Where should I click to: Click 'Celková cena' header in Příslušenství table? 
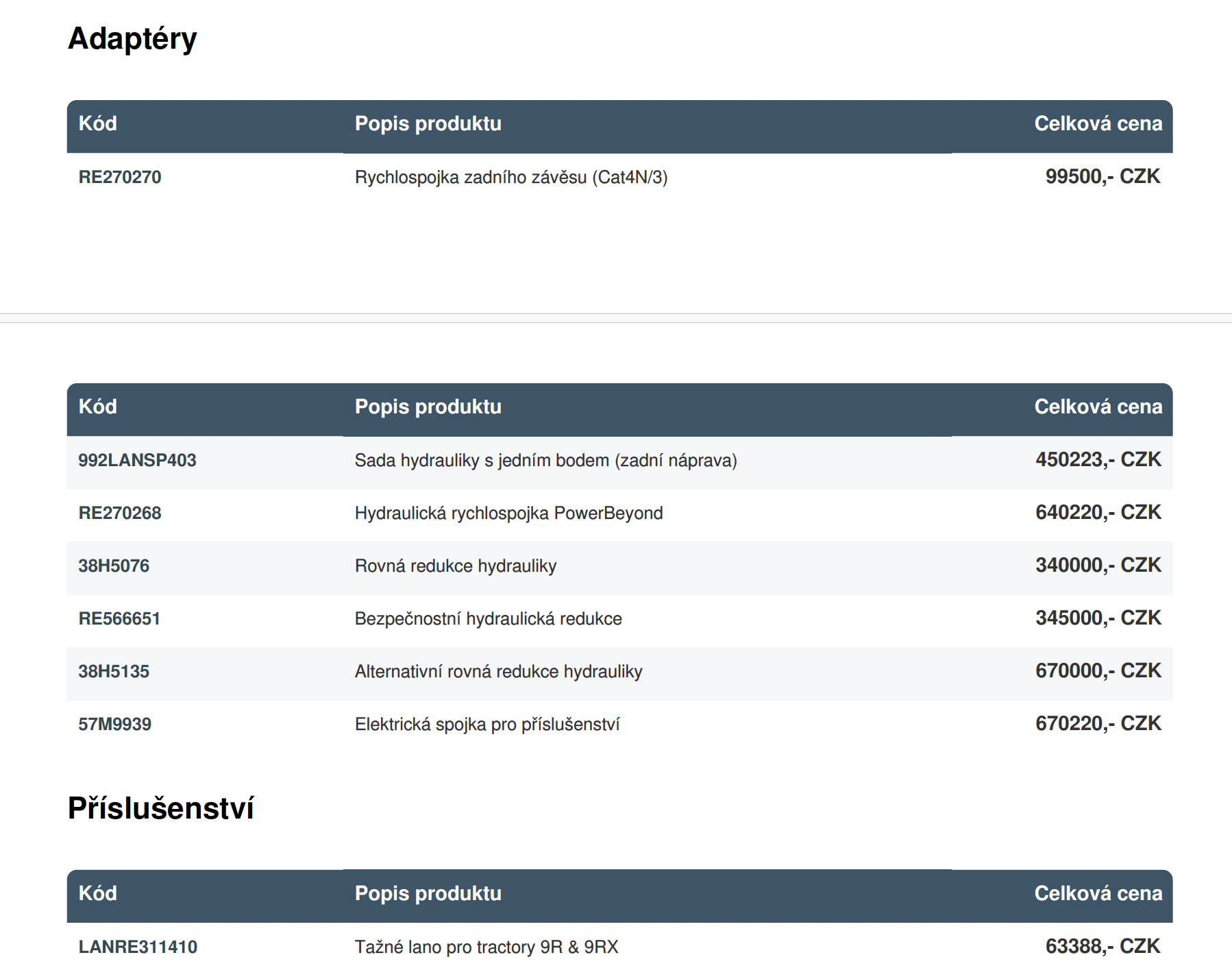(1098, 893)
